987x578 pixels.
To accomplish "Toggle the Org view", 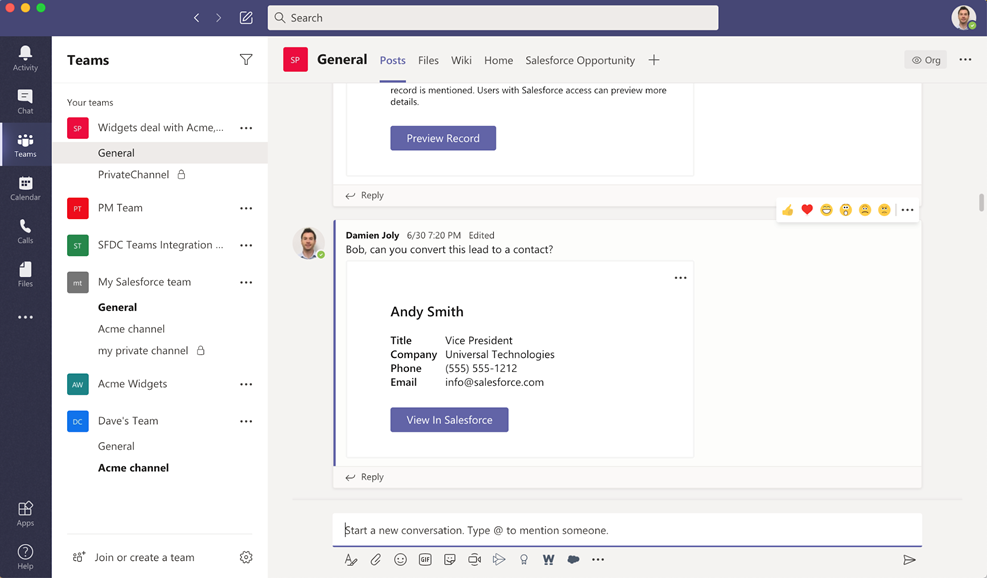I will [x=925, y=59].
